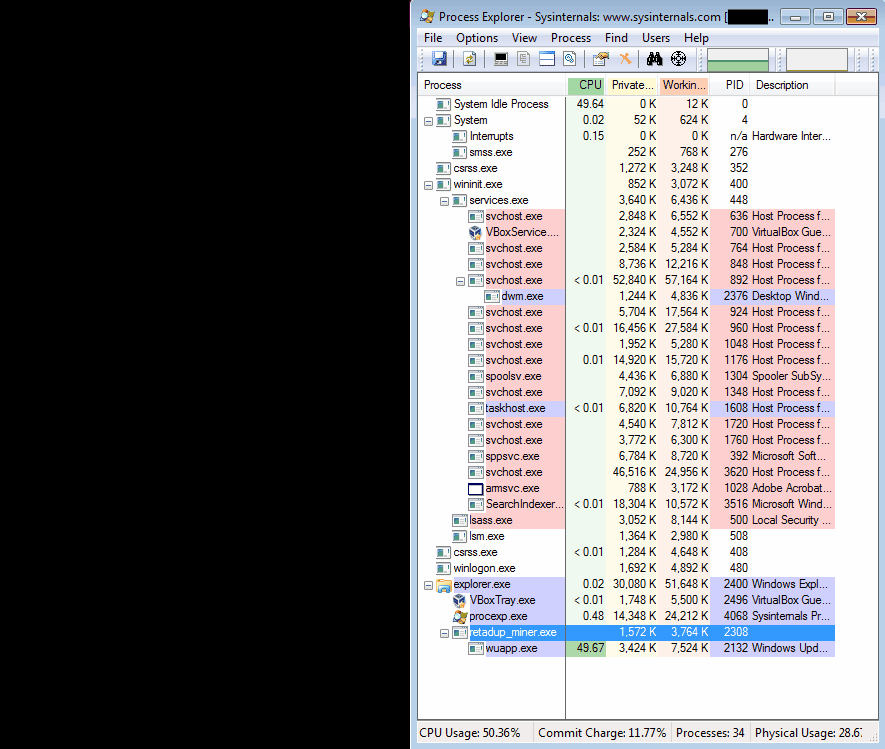Click the Process Explorer title bar icon
Viewport: 885px width, 749px height.
point(427,16)
